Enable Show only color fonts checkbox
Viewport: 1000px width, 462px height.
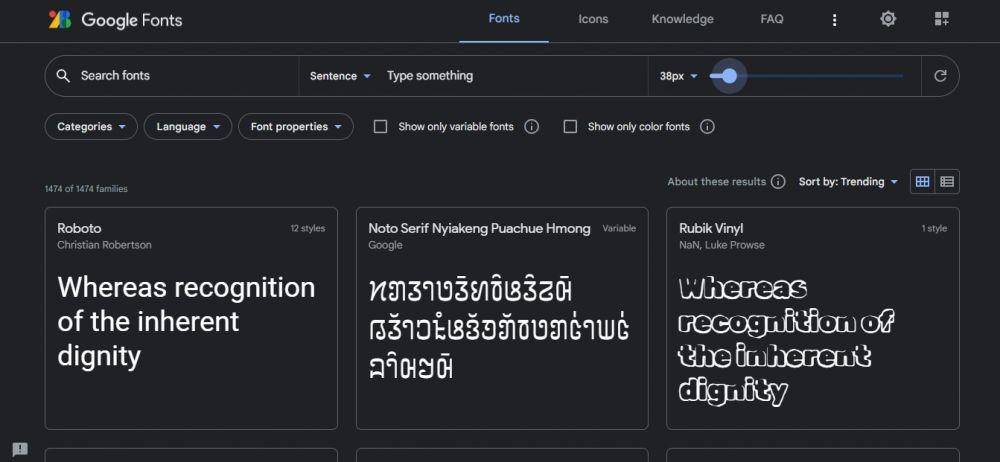pyautogui.click(x=570, y=127)
